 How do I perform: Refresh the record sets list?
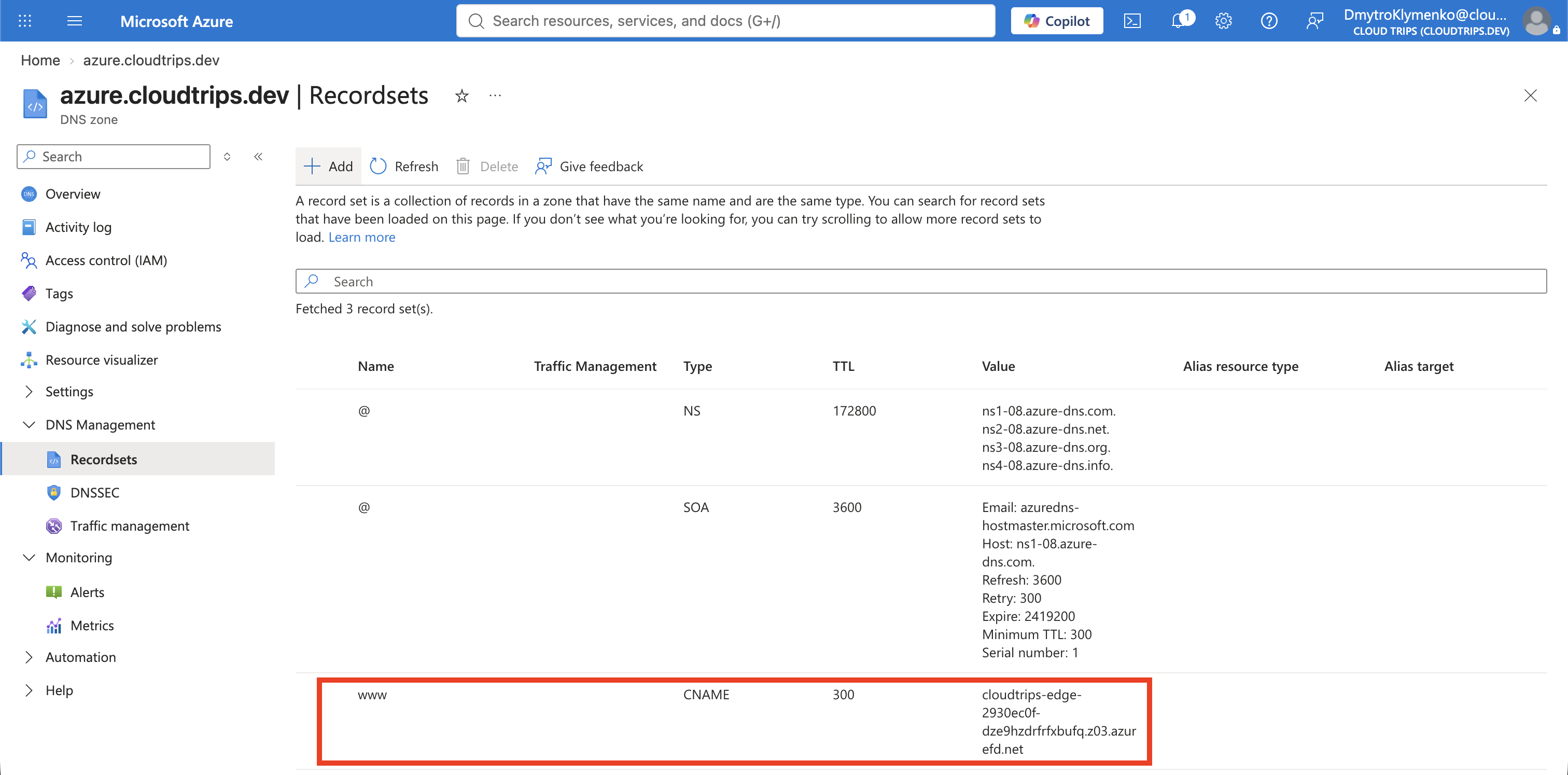404,166
